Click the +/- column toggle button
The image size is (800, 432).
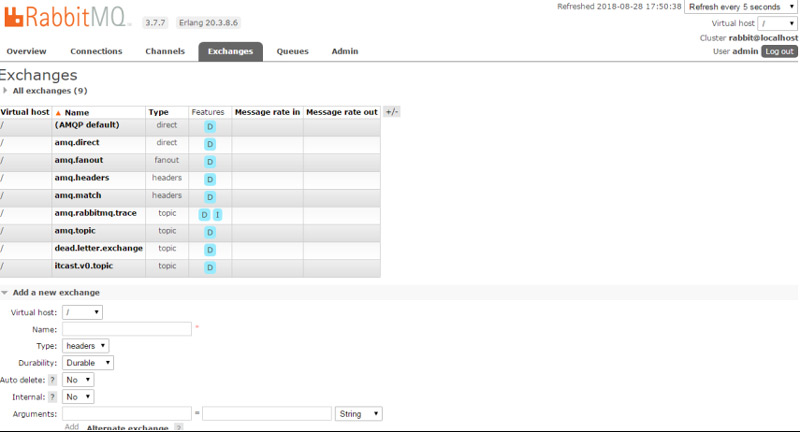[x=392, y=112]
